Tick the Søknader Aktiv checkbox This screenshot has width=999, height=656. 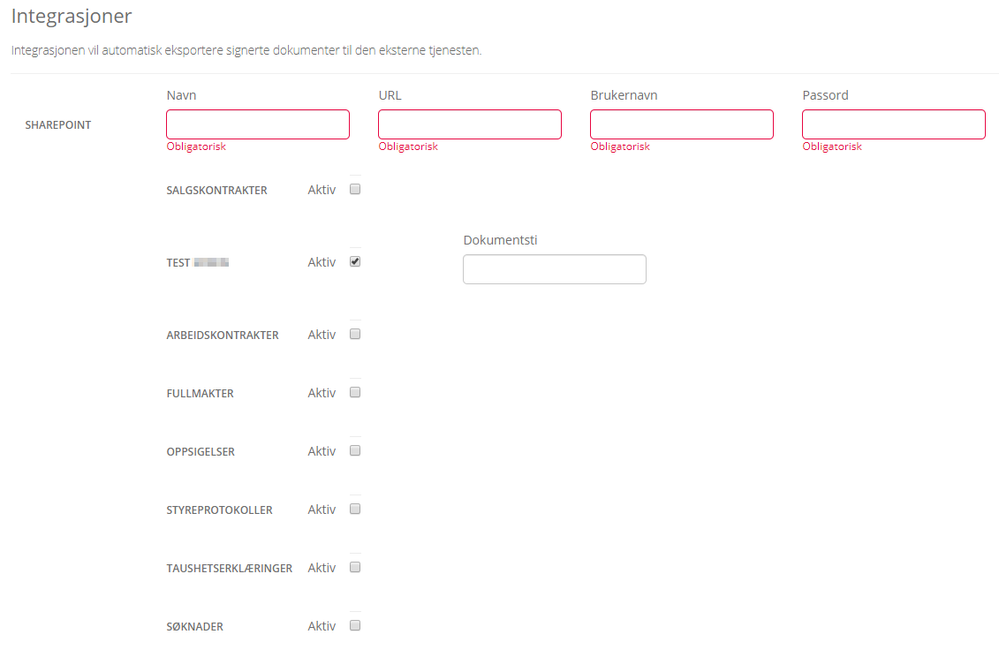pos(355,626)
